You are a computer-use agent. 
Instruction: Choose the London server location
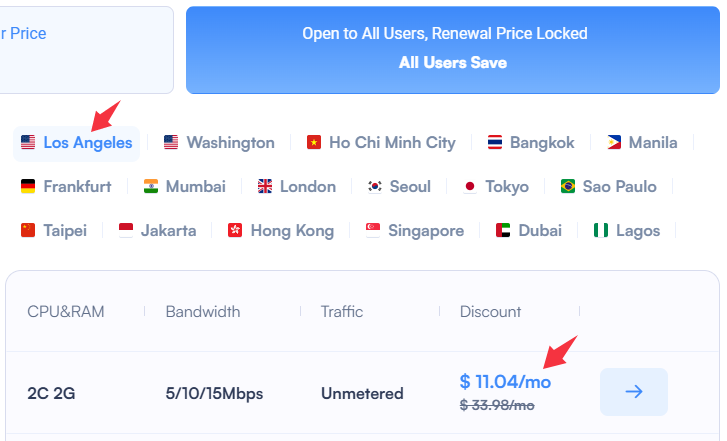point(297,186)
